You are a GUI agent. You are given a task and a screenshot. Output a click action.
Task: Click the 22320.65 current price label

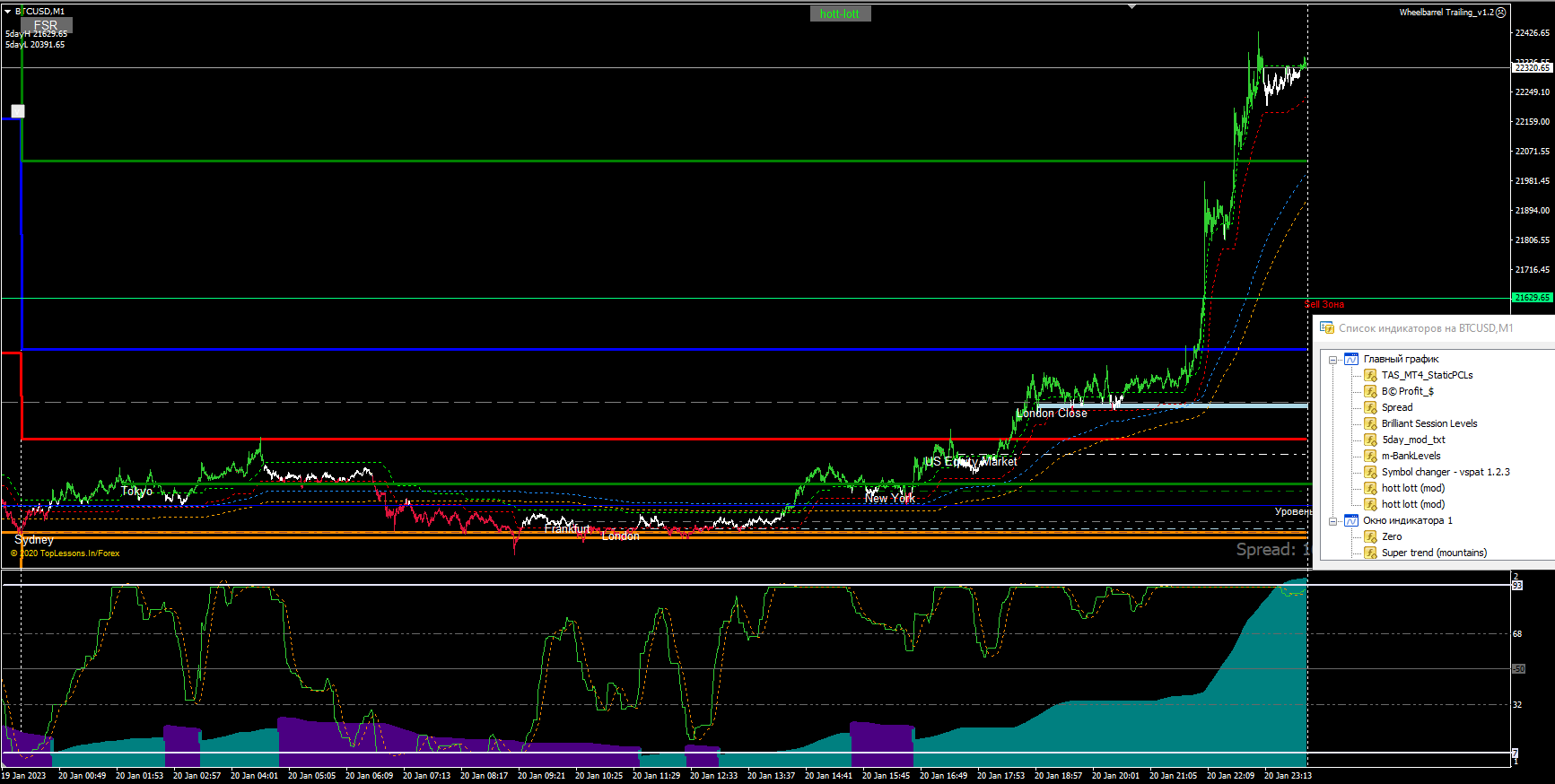point(1533,67)
